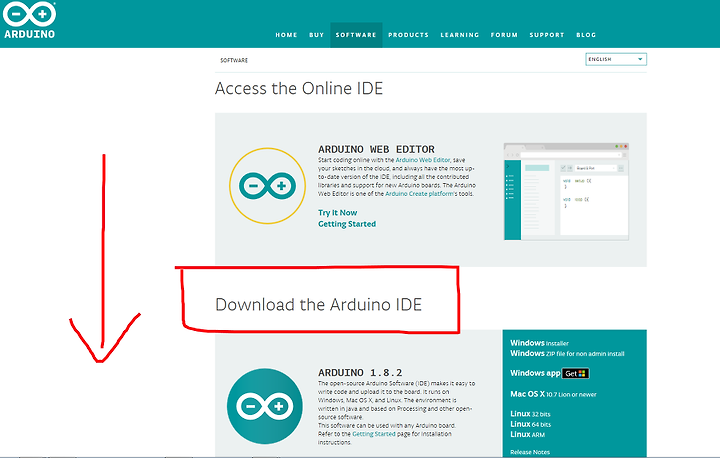This screenshot has height=458, width=720.
Task: Click the Access the Online IDE heading
Action: pyautogui.click(x=299, y=88)
